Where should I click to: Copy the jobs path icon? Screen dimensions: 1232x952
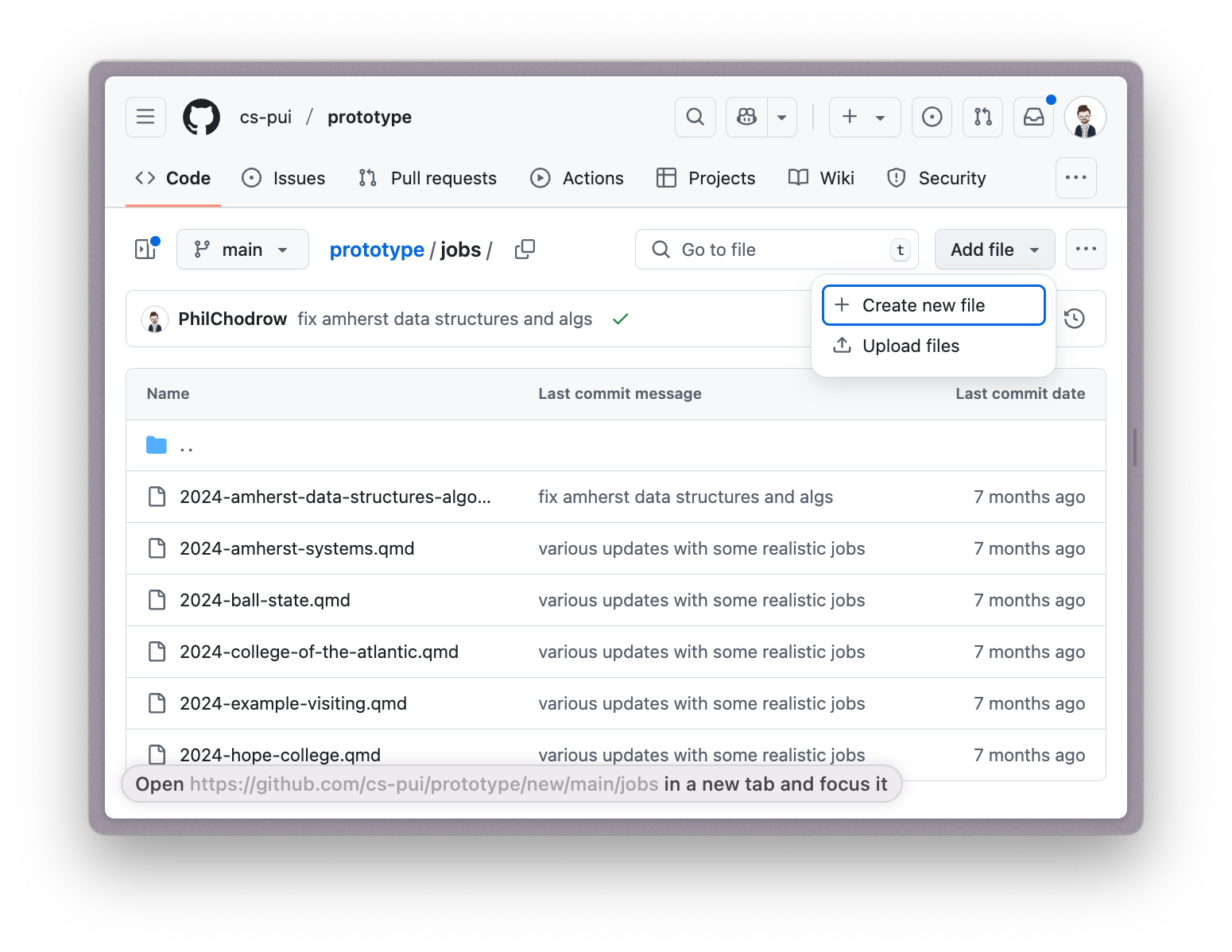tap(525, 250)
